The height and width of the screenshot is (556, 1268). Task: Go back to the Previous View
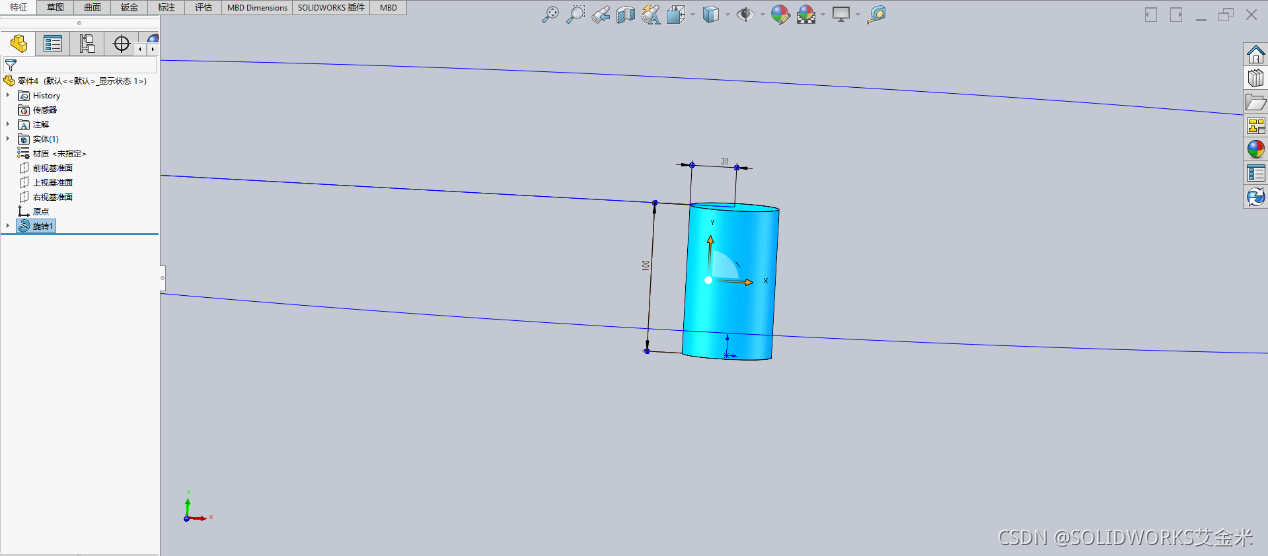pos(600,15)
